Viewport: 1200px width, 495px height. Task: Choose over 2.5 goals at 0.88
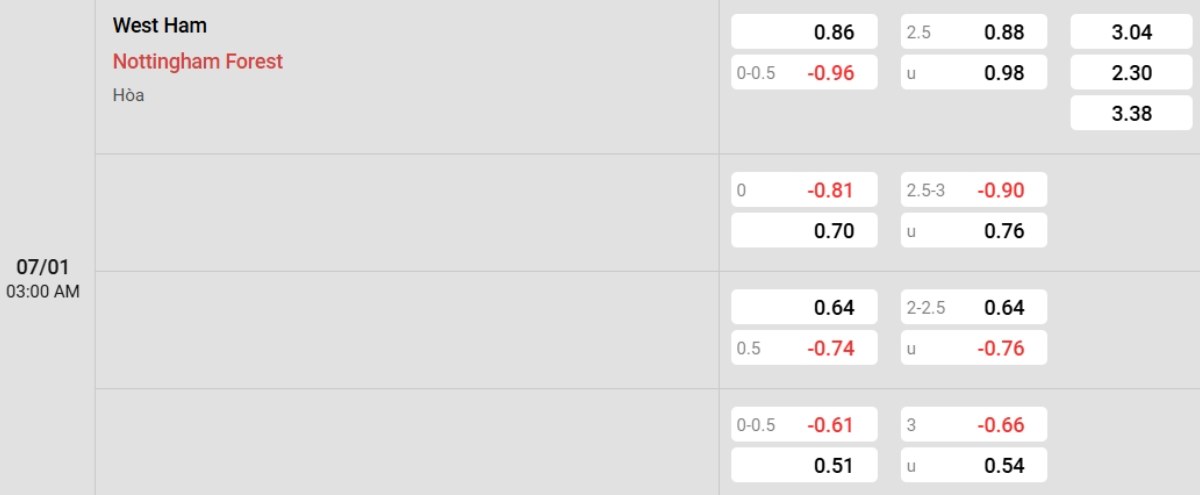(974, 32)
